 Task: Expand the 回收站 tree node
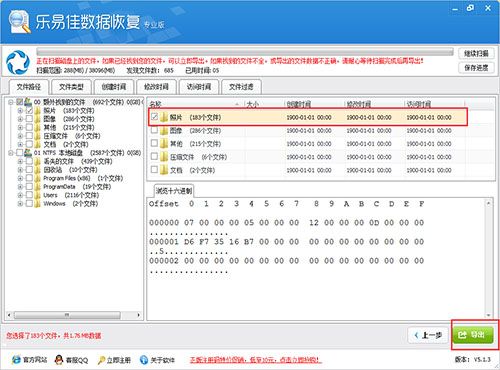tap(20, 170)
